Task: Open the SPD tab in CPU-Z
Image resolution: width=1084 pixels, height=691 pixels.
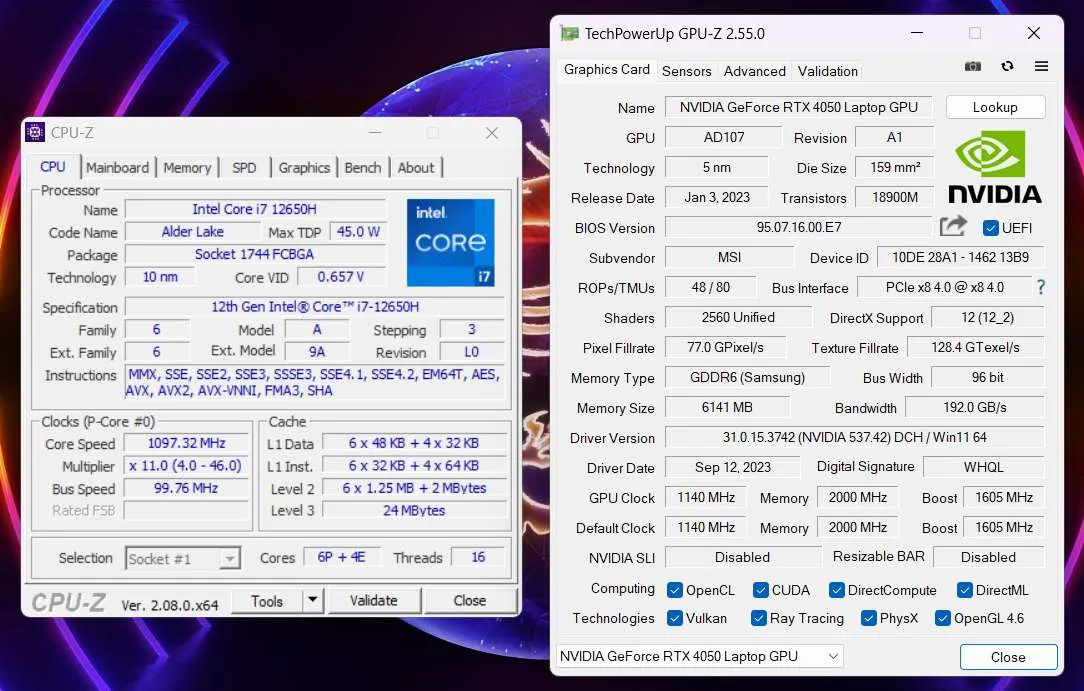Action: (244, 168)
